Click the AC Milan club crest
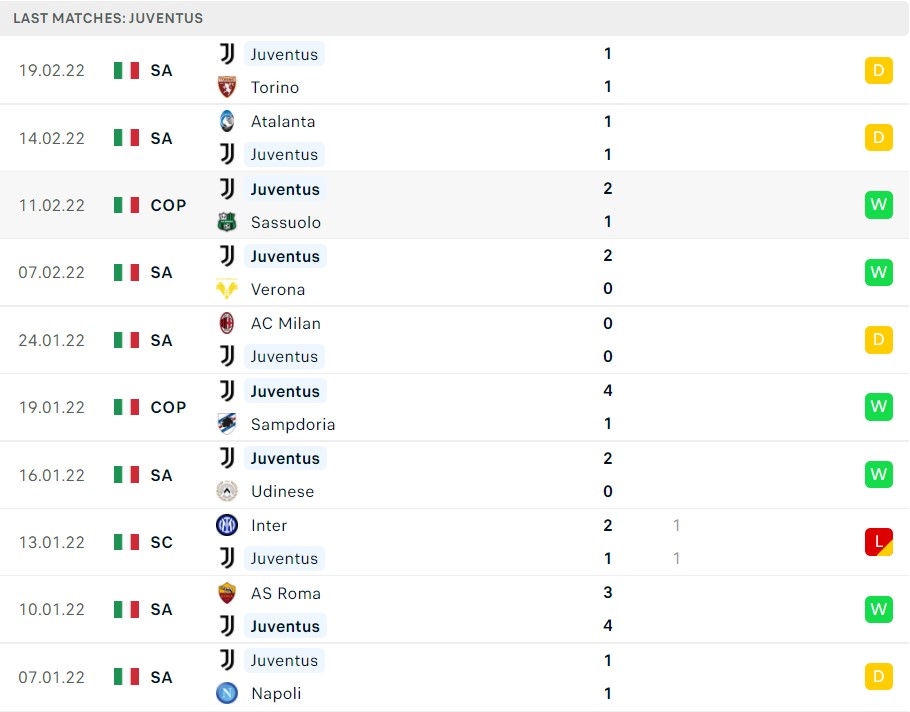 pos(226,323)
